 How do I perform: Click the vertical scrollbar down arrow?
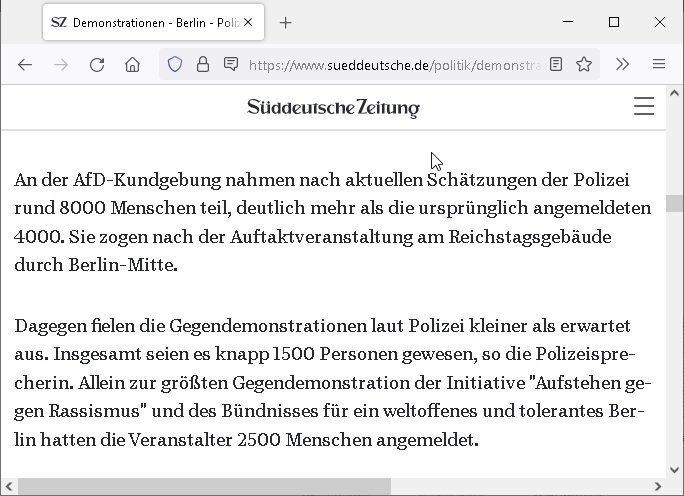(674, 470)
